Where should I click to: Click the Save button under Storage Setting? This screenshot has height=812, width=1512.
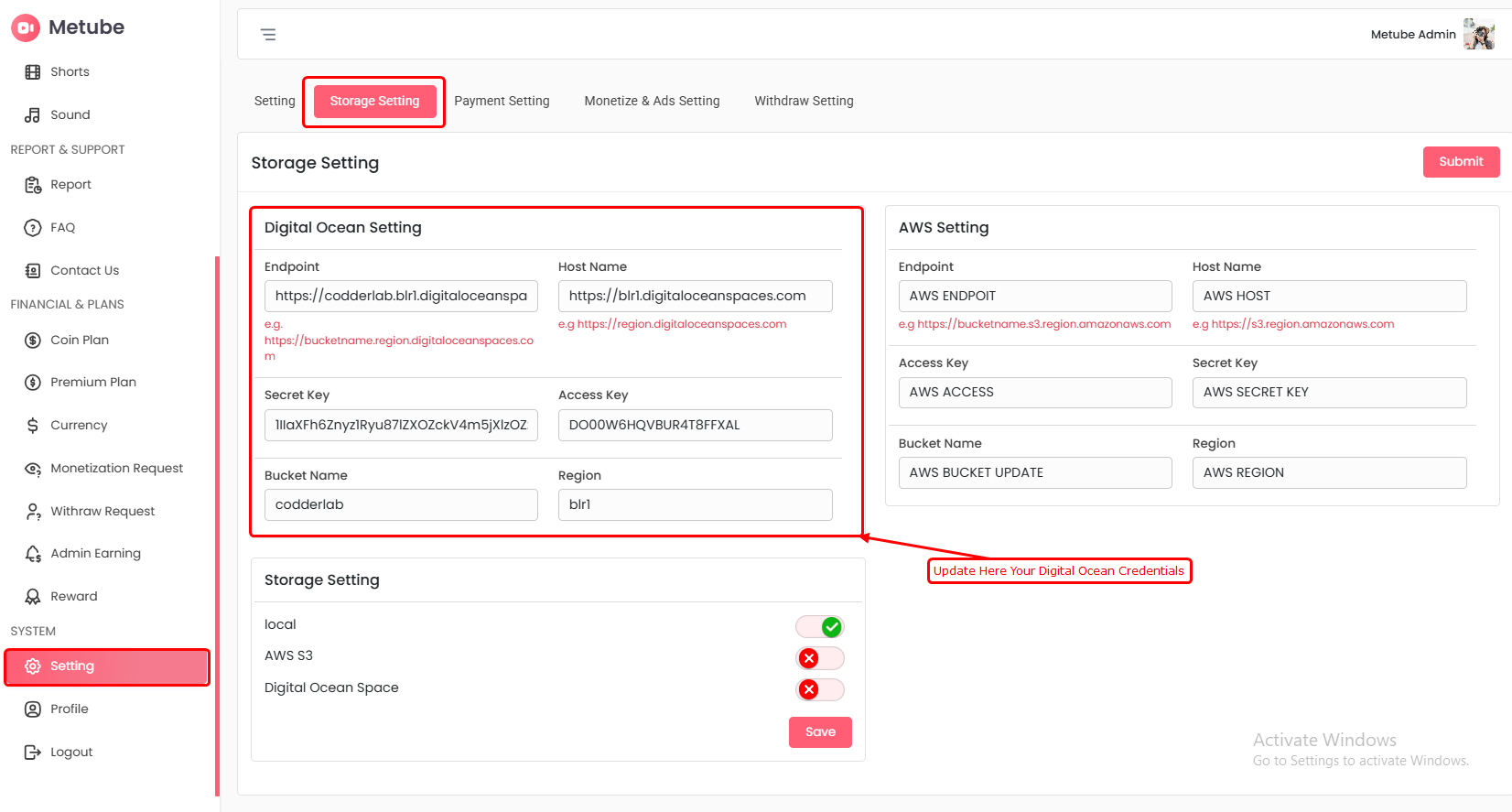(820, 732)
